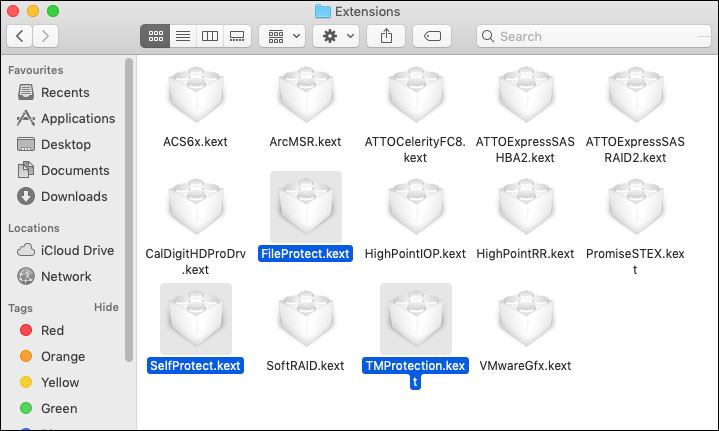The image size is (719, 431).
Task: Open Recents in sidebar
Action: coord(65,92)
